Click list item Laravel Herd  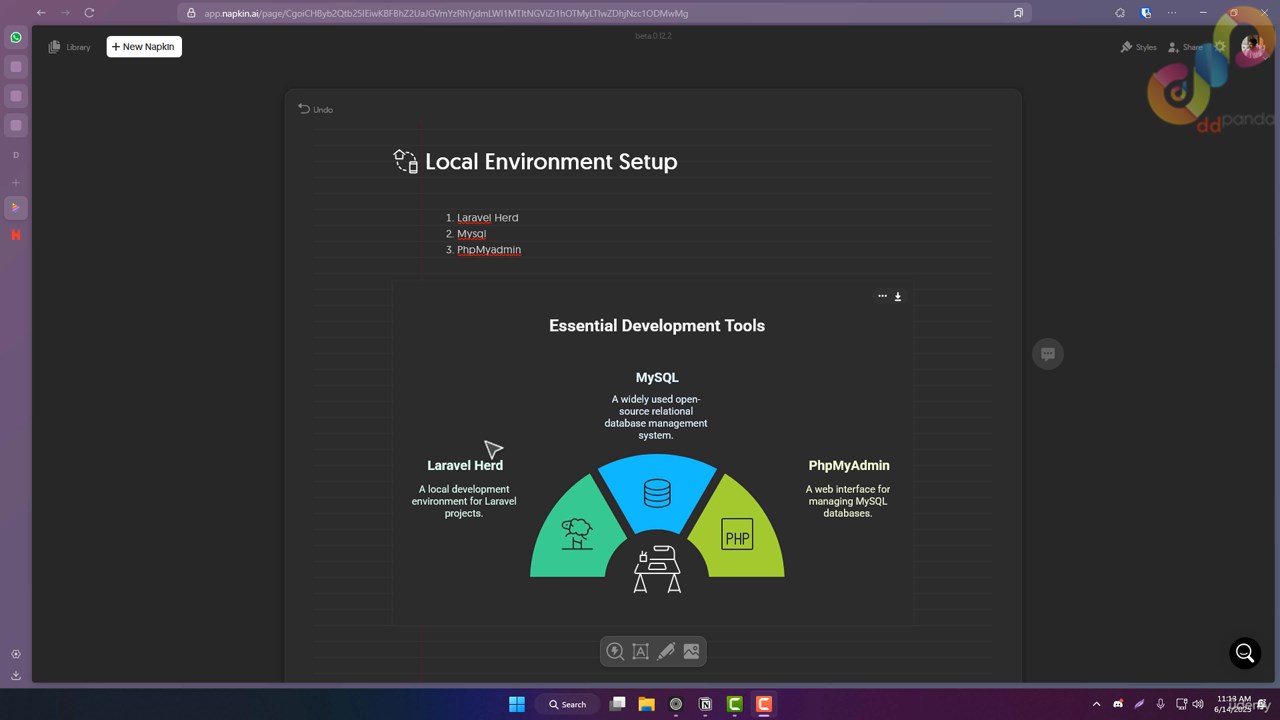pos(487,217)
